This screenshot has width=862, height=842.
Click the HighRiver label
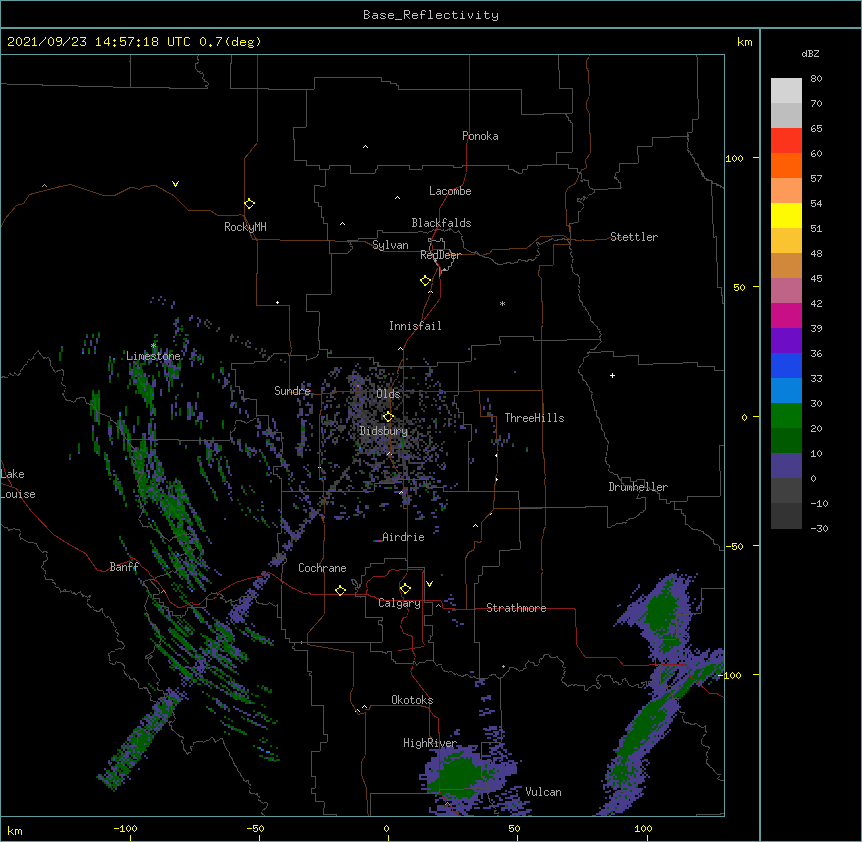click(430, 743)
